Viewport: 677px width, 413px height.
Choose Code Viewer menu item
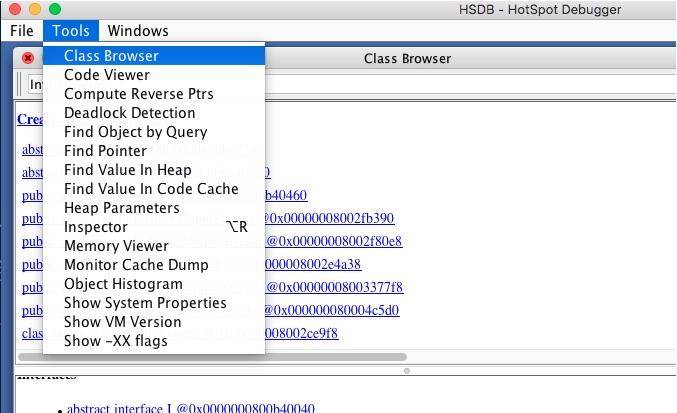click(154, 75)
